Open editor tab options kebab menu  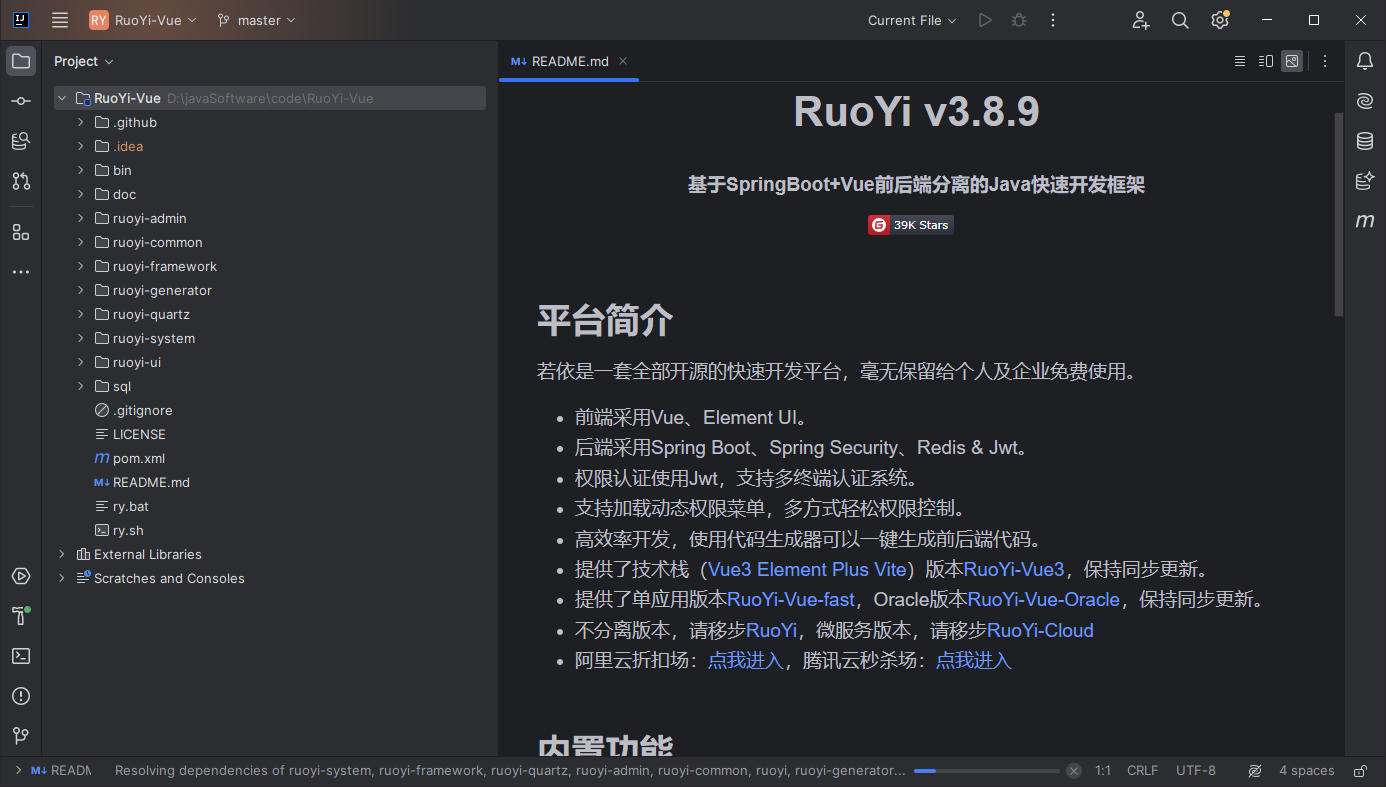[1325, 61]
